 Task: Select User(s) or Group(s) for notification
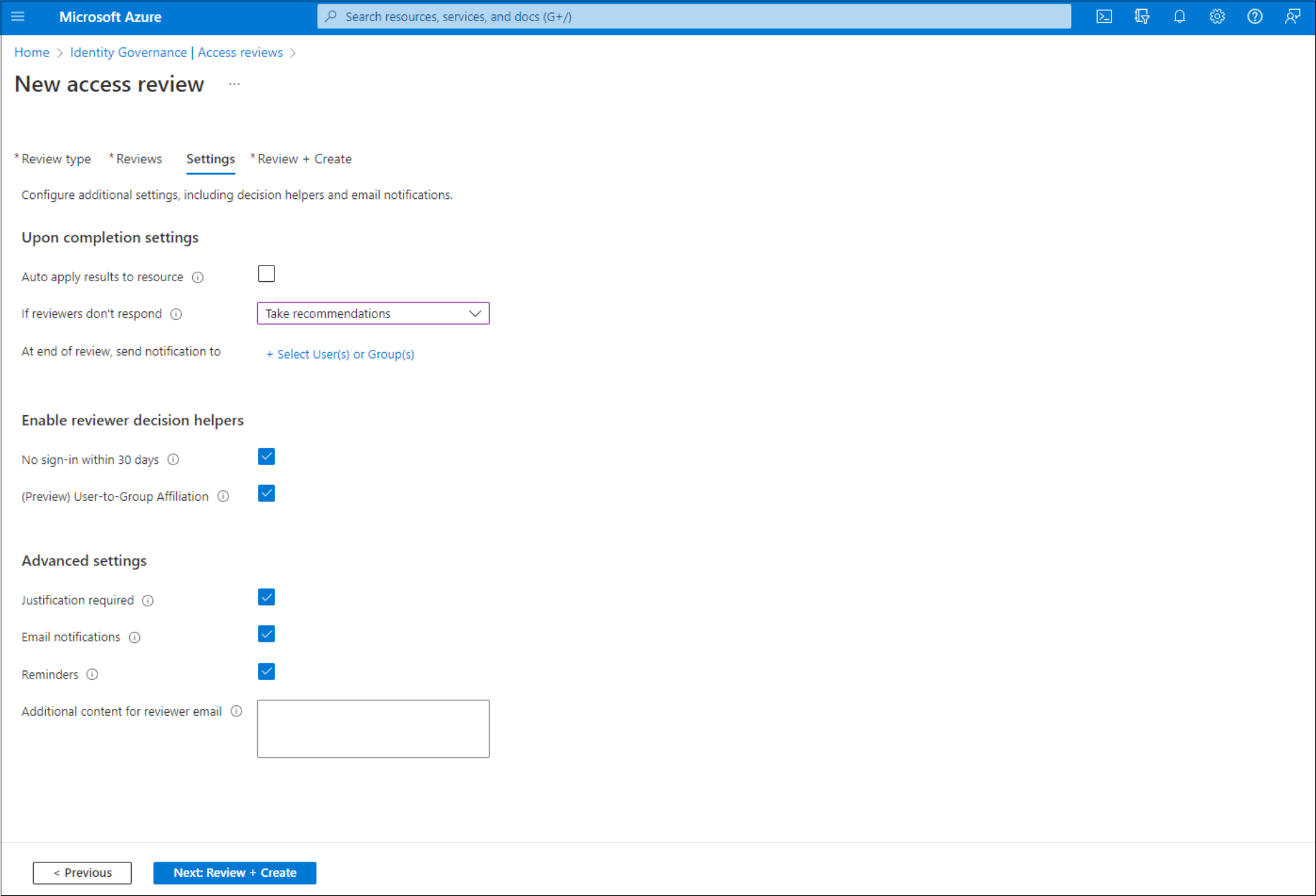coord(340,354)
